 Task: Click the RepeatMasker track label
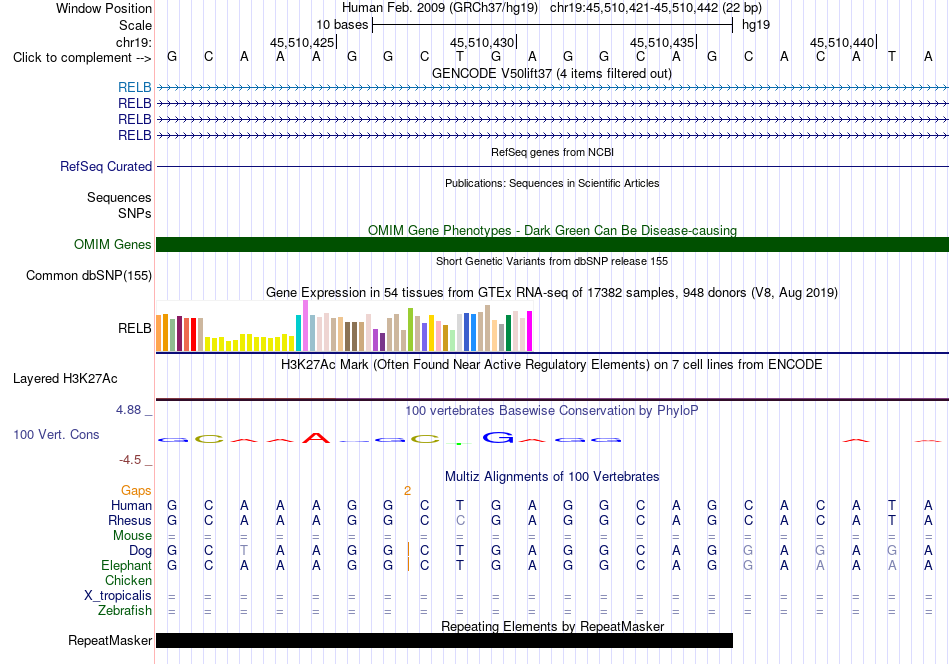click(110, 640)
